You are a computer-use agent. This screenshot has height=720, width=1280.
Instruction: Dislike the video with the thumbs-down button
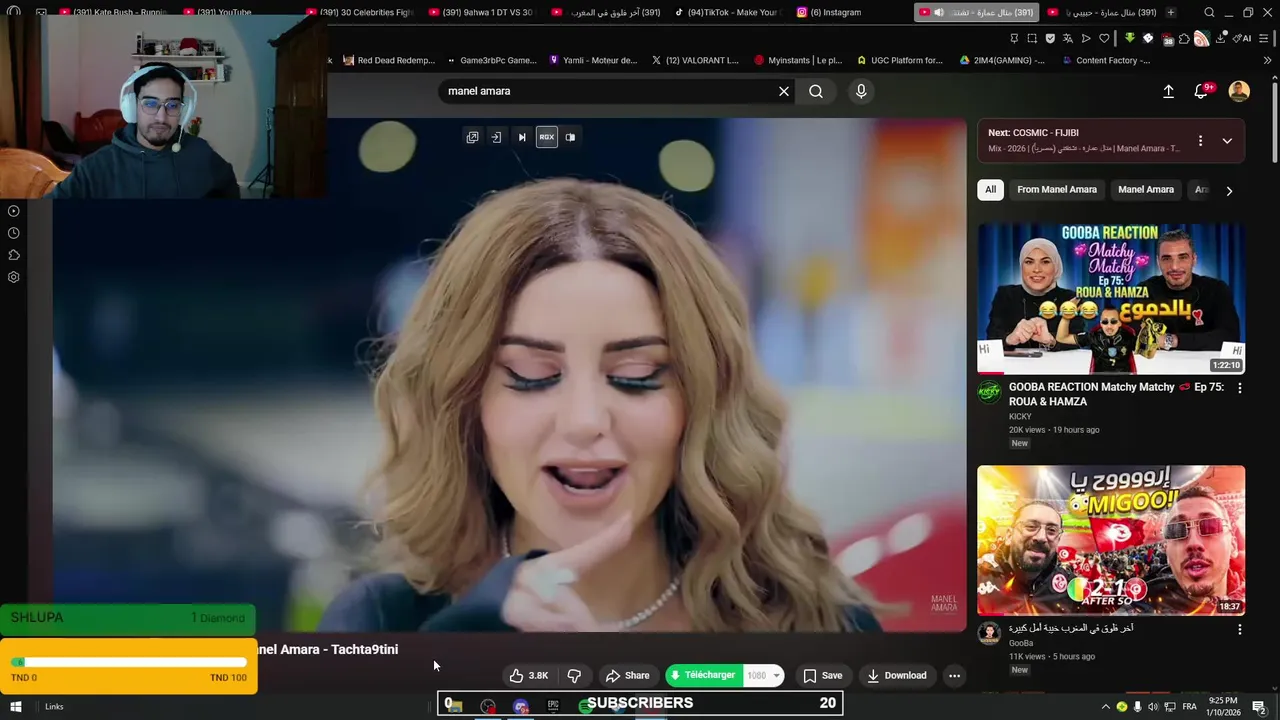pyautogui.click(x=574, y=675)
